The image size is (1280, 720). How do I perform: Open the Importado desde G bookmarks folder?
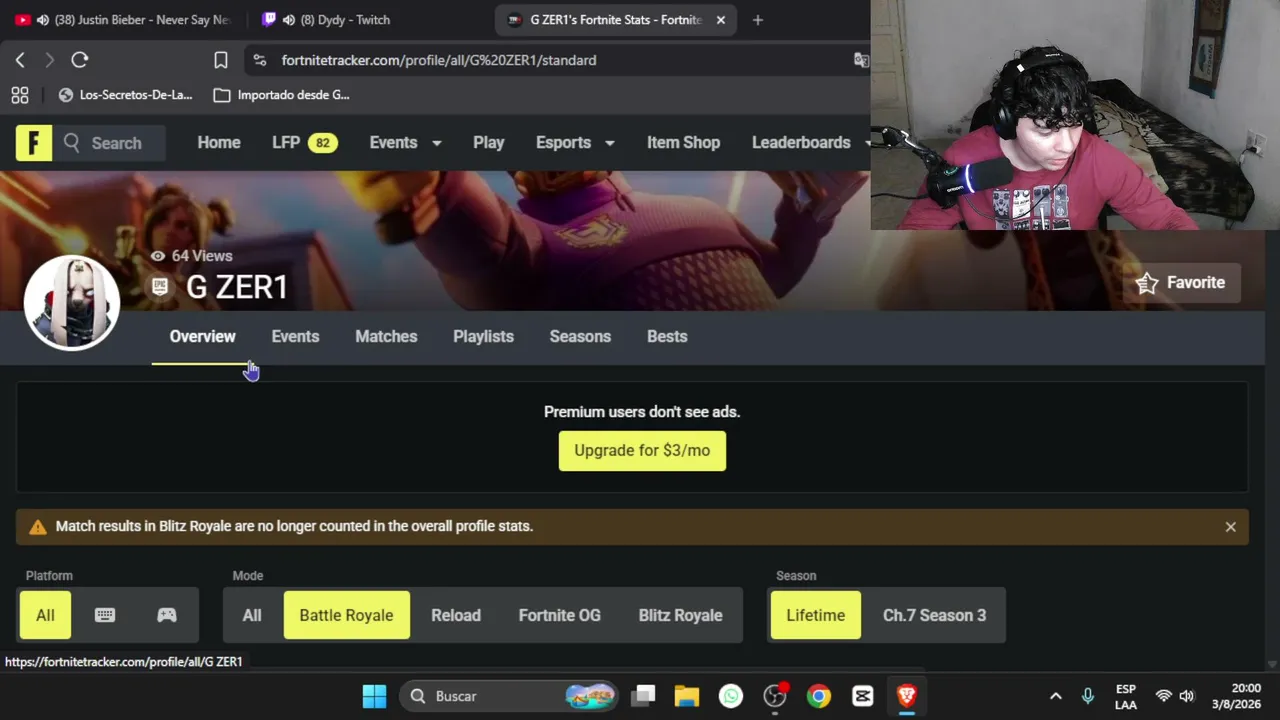point(282,95)
